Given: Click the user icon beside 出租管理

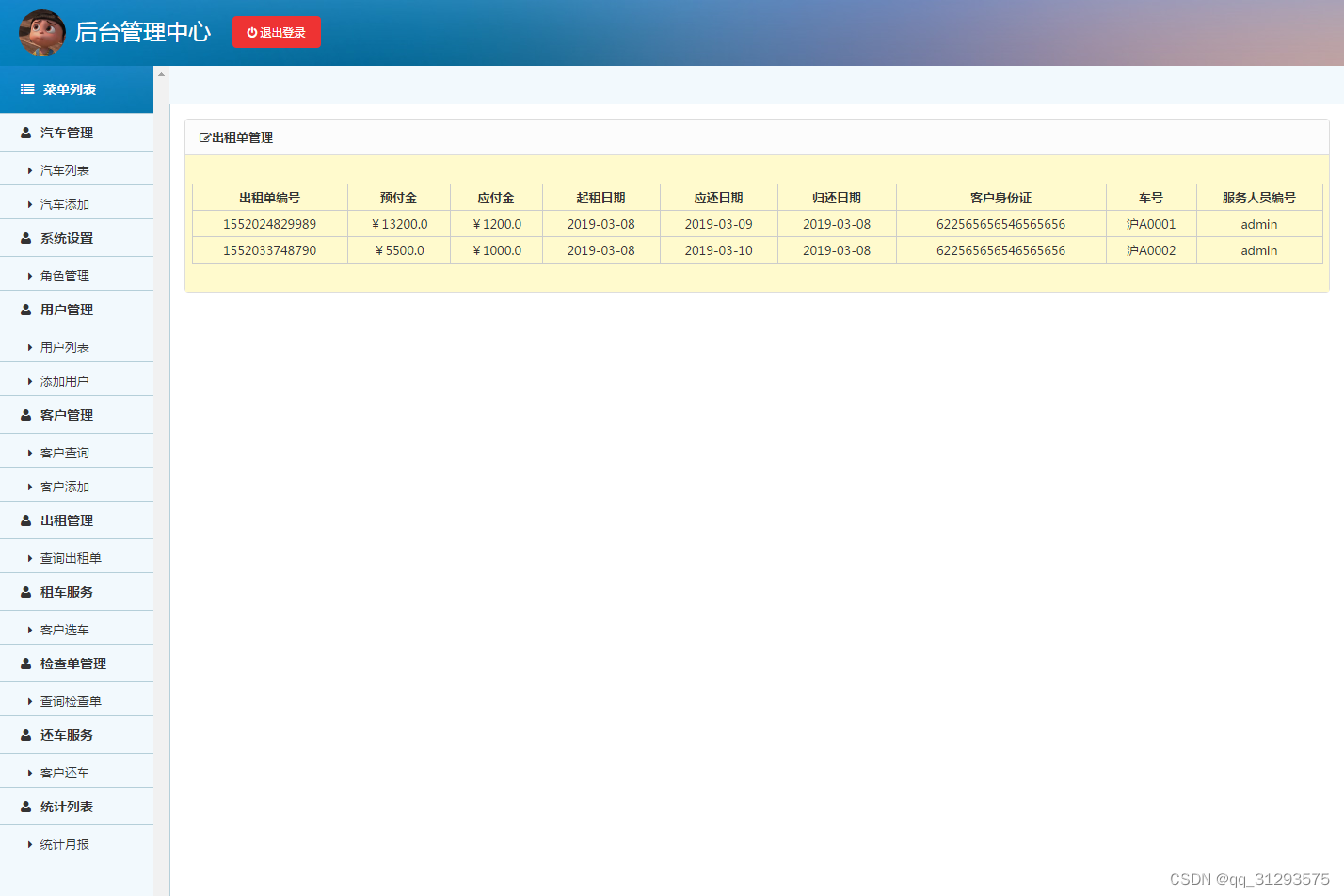Looking at the screenshot, I should [26, 520].
